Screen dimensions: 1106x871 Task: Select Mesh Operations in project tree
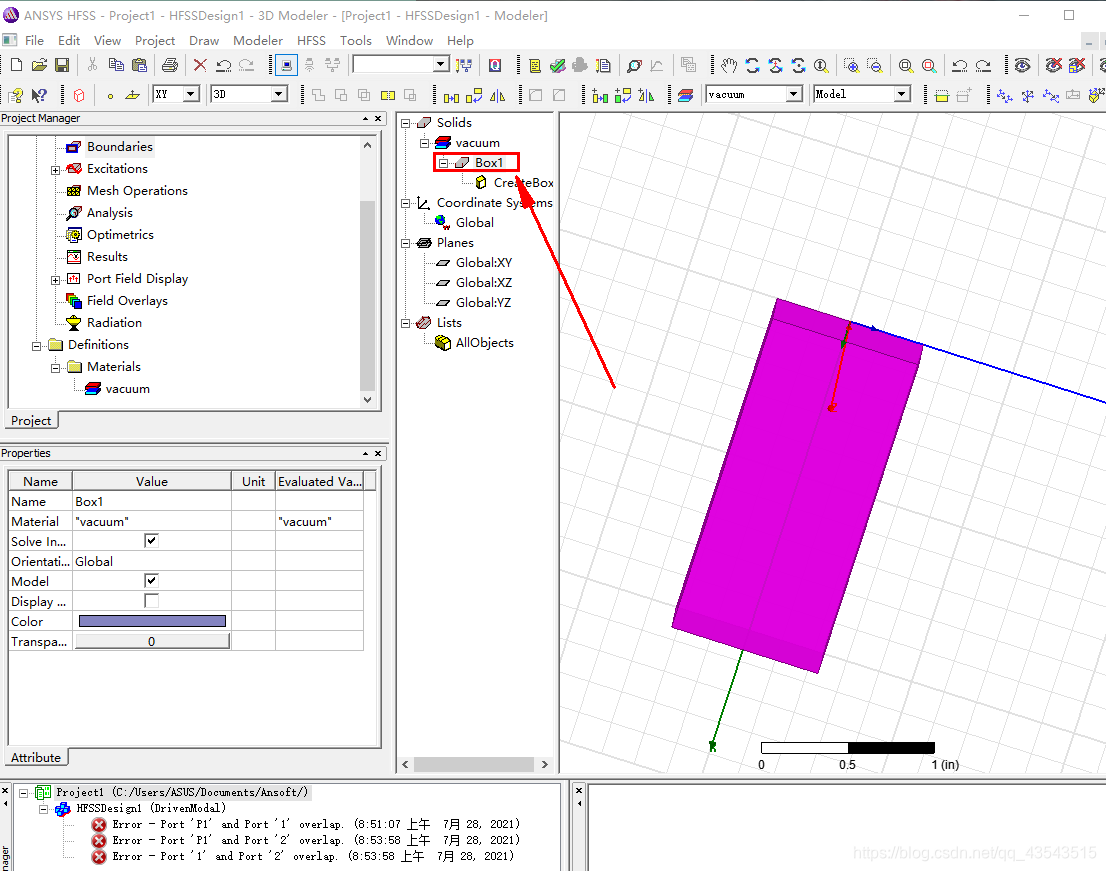click(x=137, y=190)
